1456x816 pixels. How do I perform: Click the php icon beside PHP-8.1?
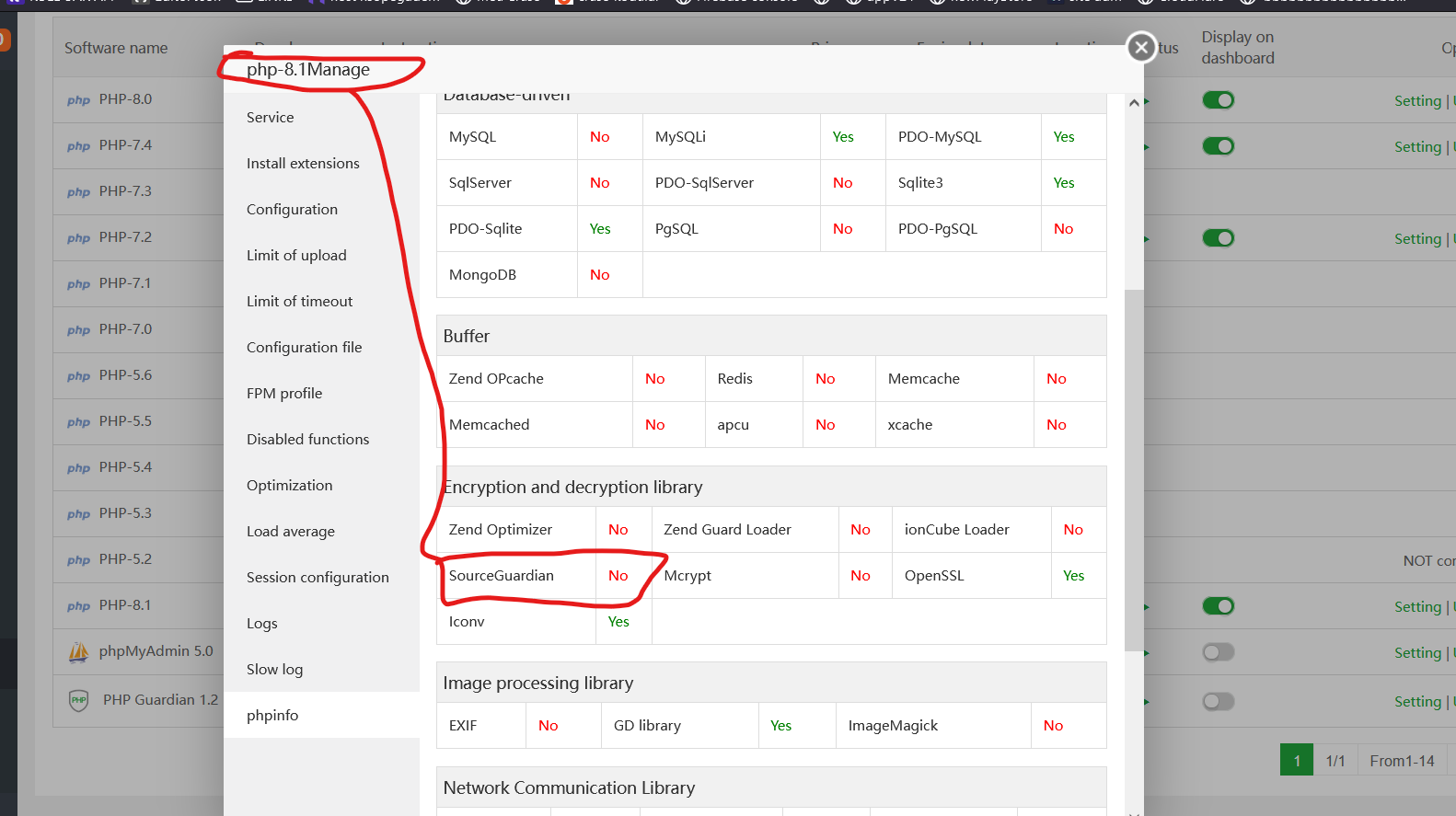(x=79, y=606)
